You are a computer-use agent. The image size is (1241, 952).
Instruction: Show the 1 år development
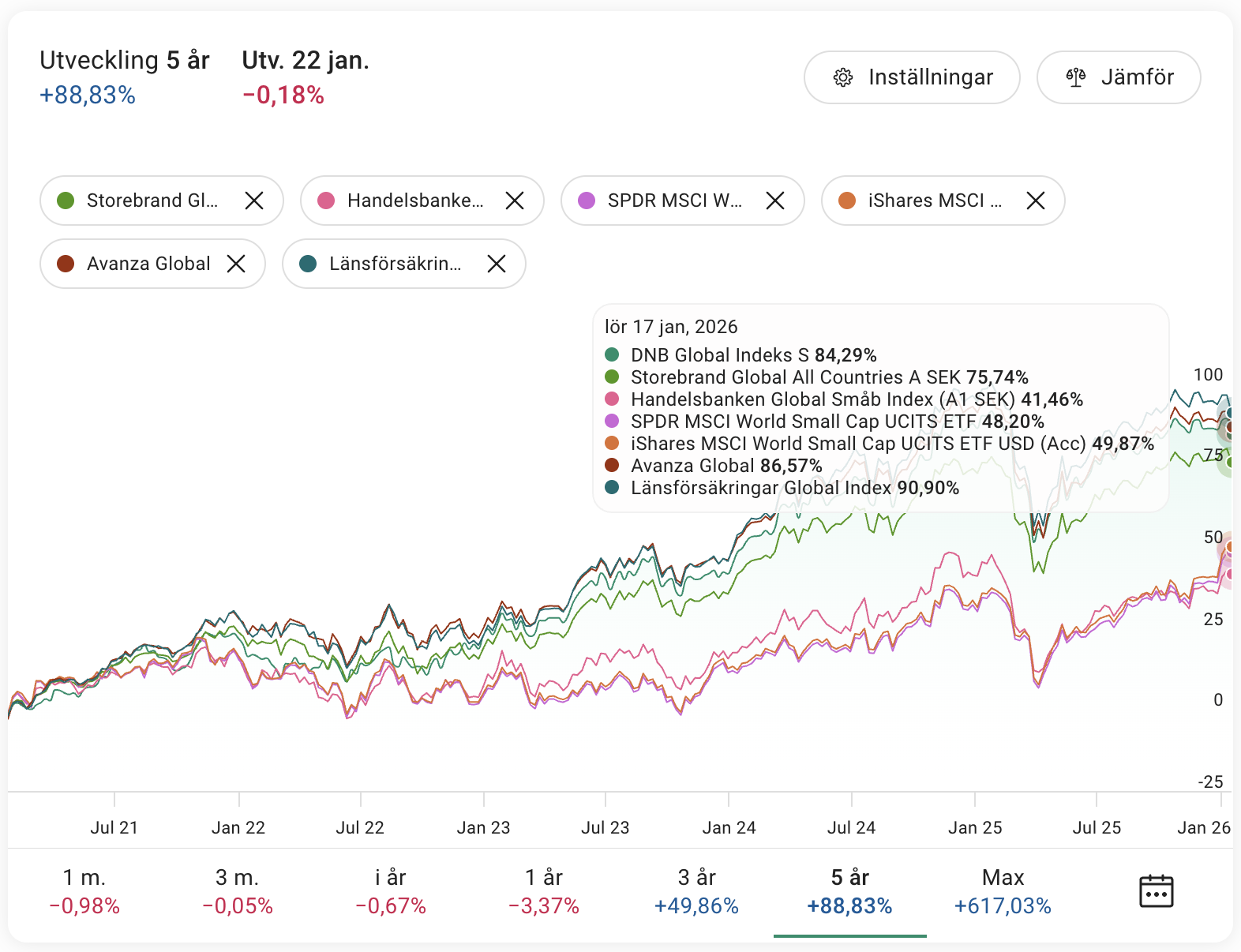544,891
